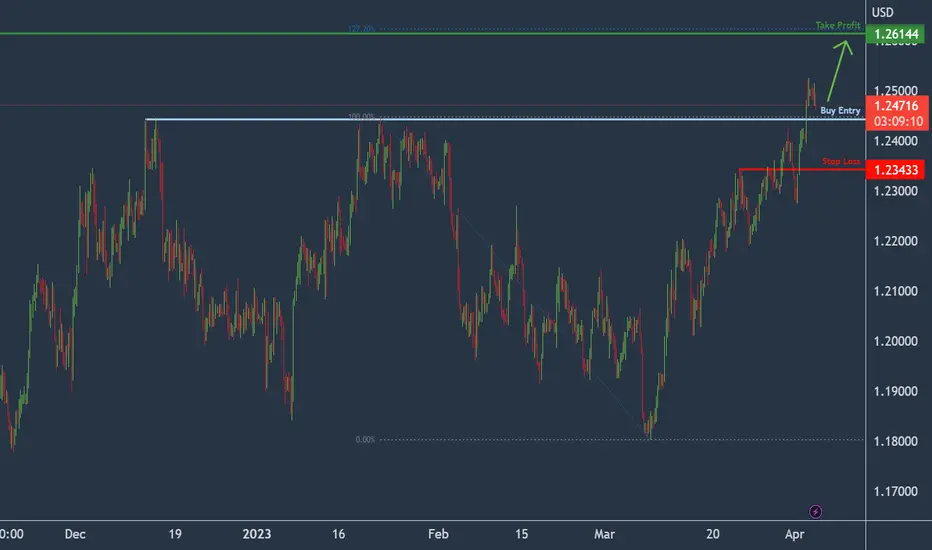Click the 16 date on time axis
Viewport: 932px width, 550px height.
point(338,534)
